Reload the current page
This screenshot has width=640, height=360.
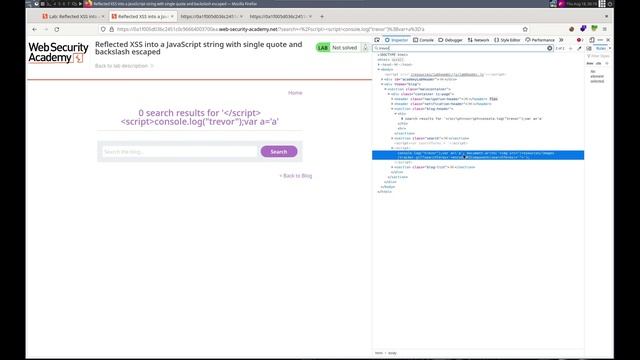click(x=57, y=29)
